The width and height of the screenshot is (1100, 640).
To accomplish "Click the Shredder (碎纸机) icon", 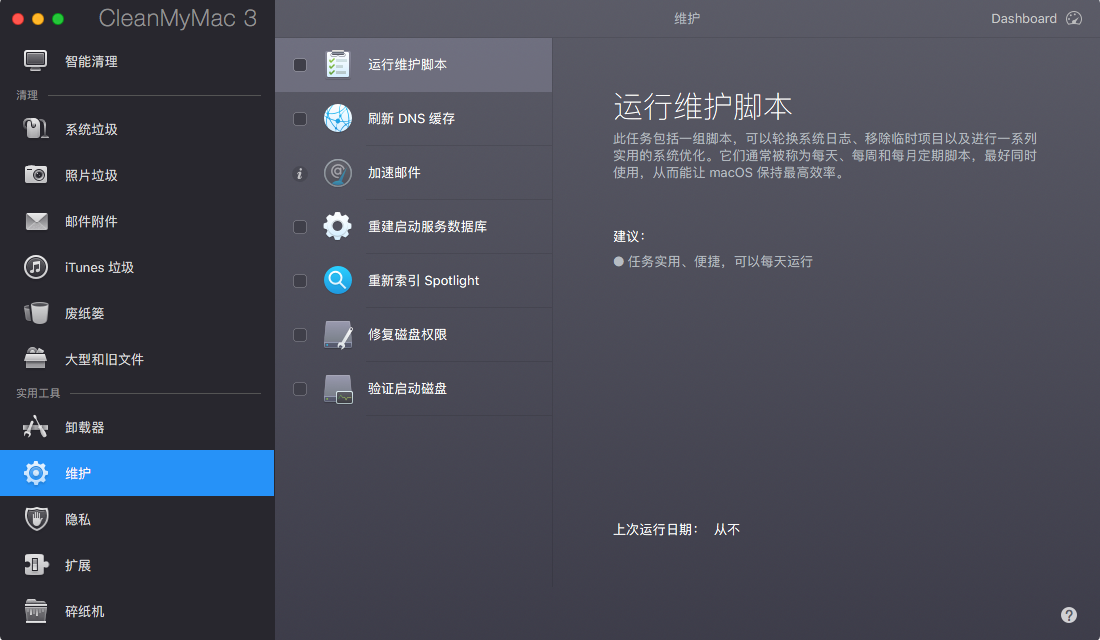I will [x=36, y=611].
